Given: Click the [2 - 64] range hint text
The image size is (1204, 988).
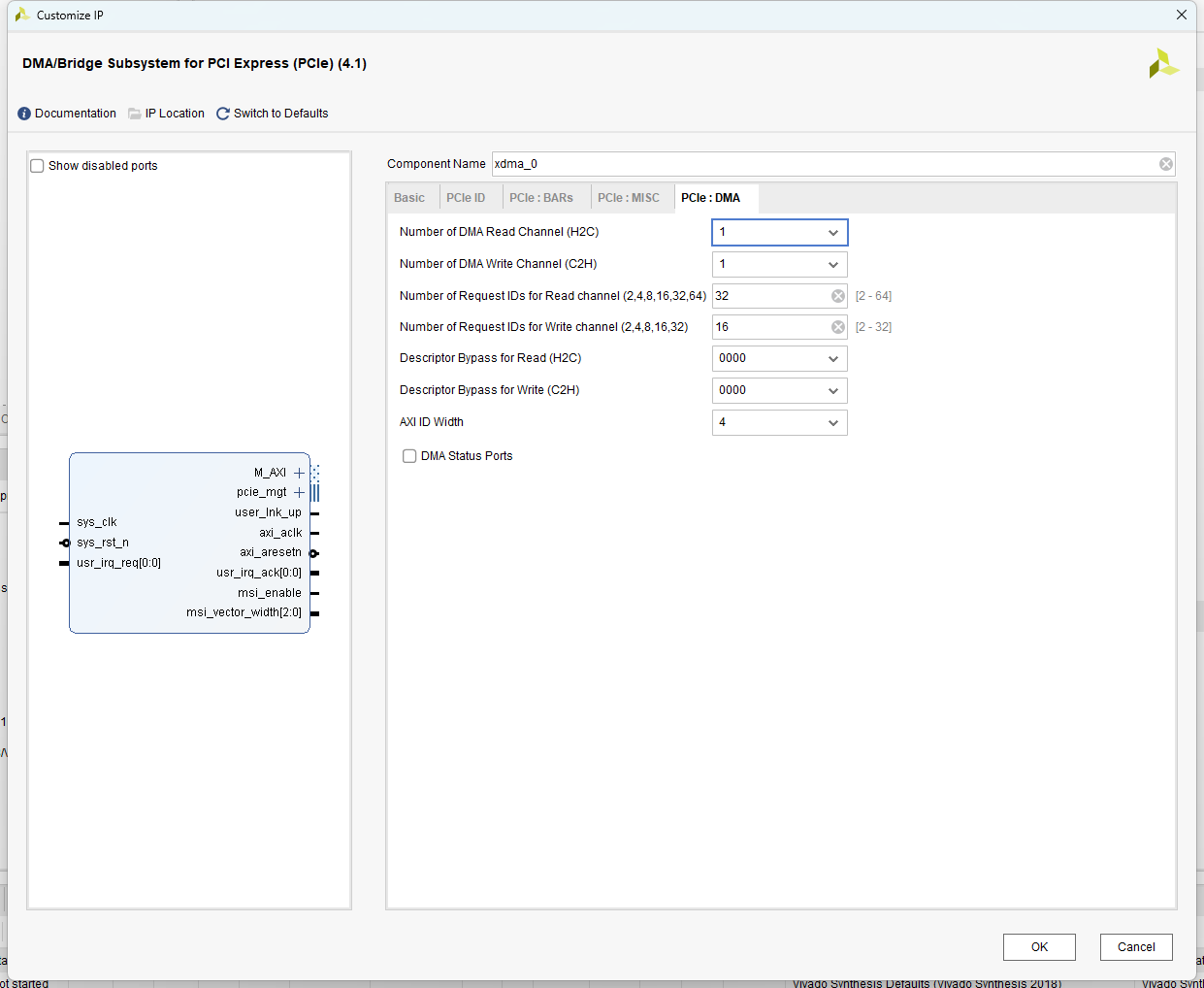Looking at the screenshot, I should [873, 296].
